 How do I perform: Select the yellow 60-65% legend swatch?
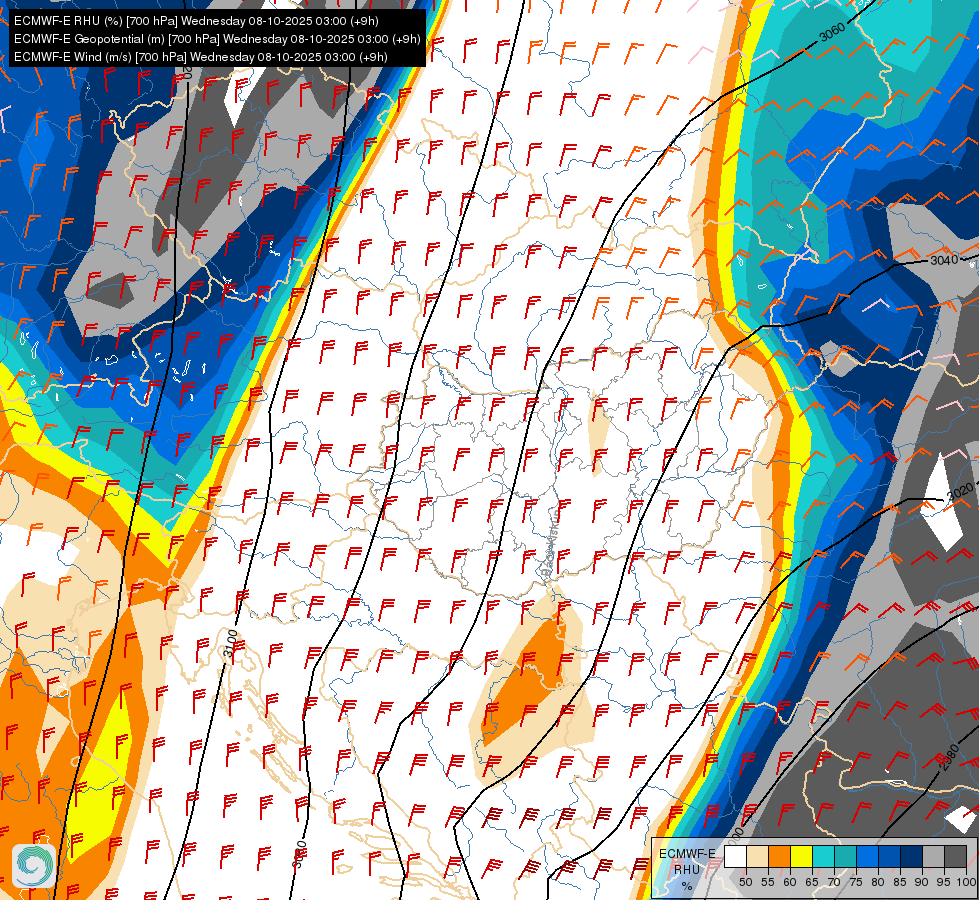802,856
